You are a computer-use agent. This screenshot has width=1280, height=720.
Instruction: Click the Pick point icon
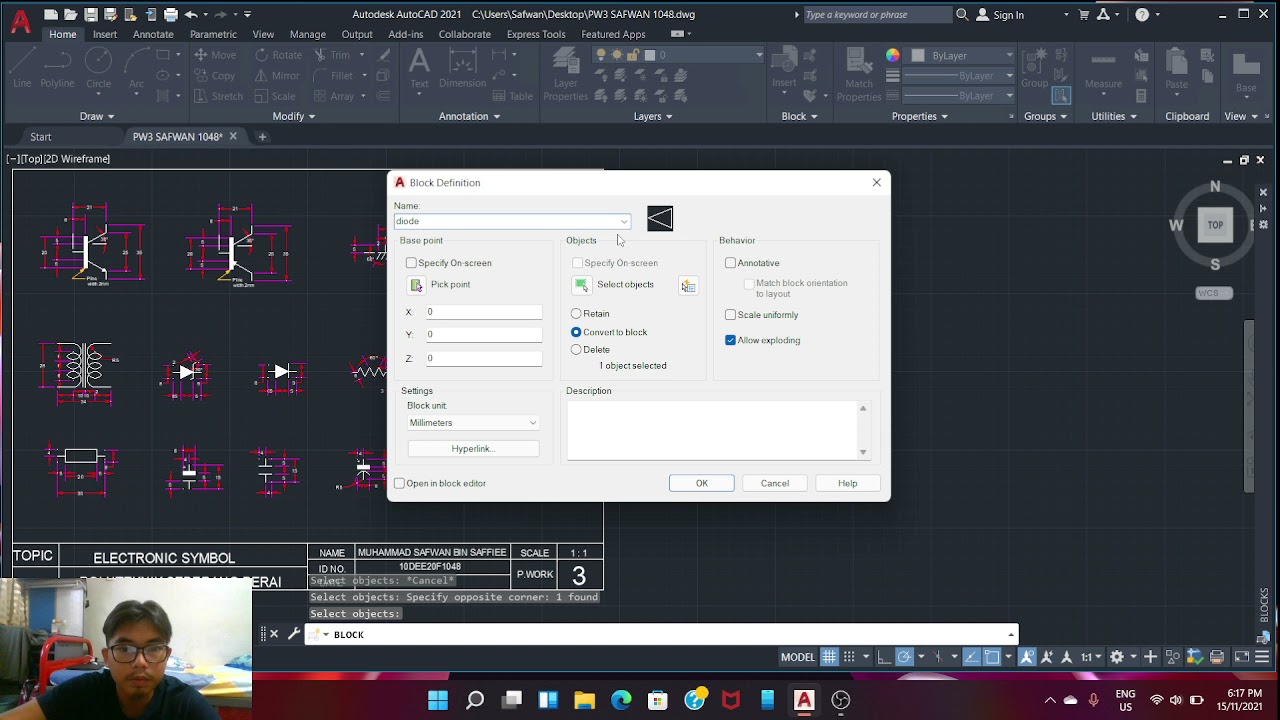417,285
